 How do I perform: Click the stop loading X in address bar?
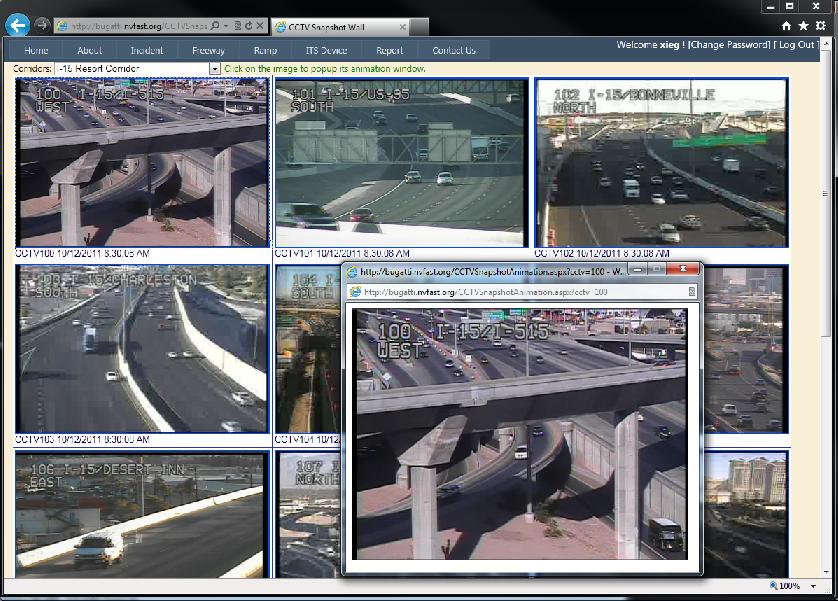[x=259, y=25]
